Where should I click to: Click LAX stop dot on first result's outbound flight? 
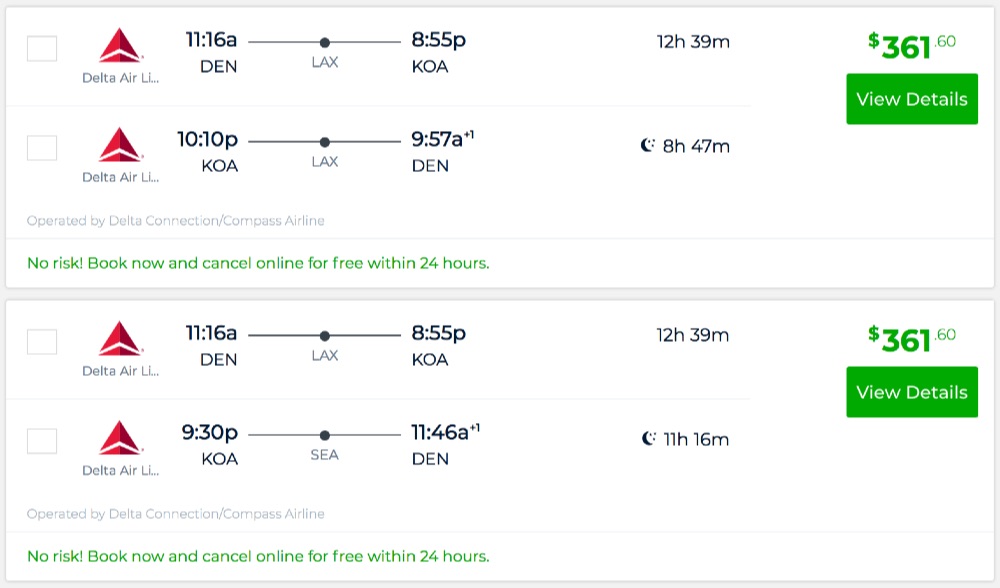324,42
